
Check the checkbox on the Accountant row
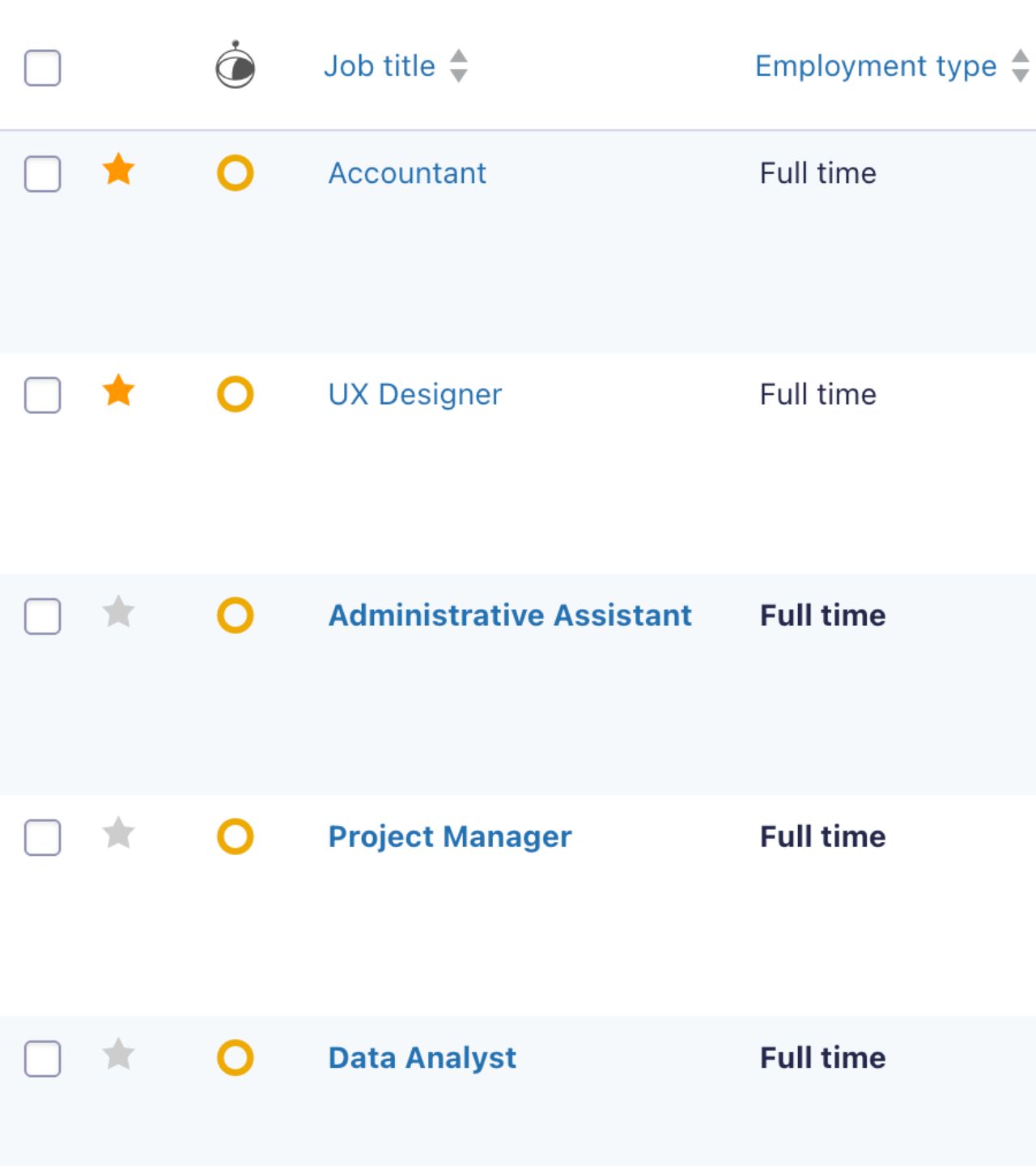tap(43, 172)
